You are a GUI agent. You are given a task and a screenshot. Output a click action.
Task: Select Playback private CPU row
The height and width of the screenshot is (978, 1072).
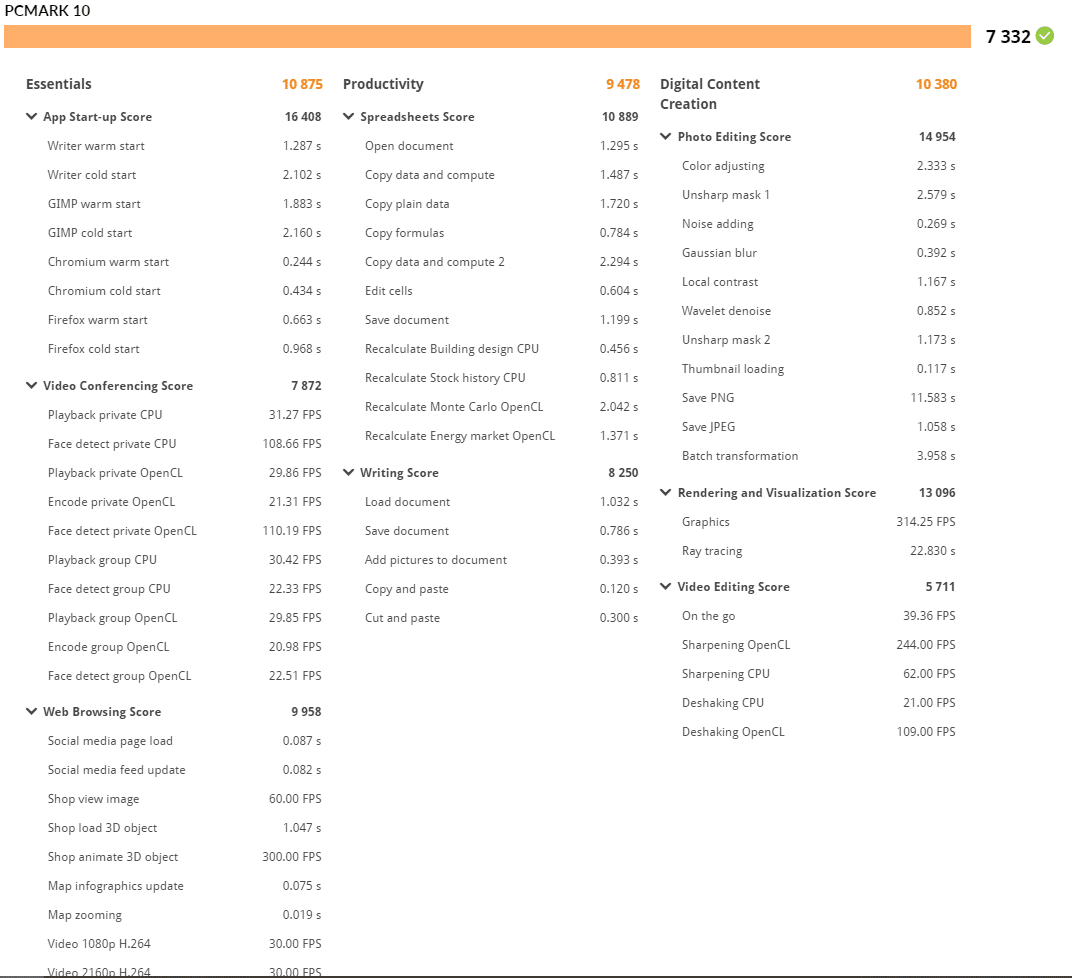tap(185, 415)
